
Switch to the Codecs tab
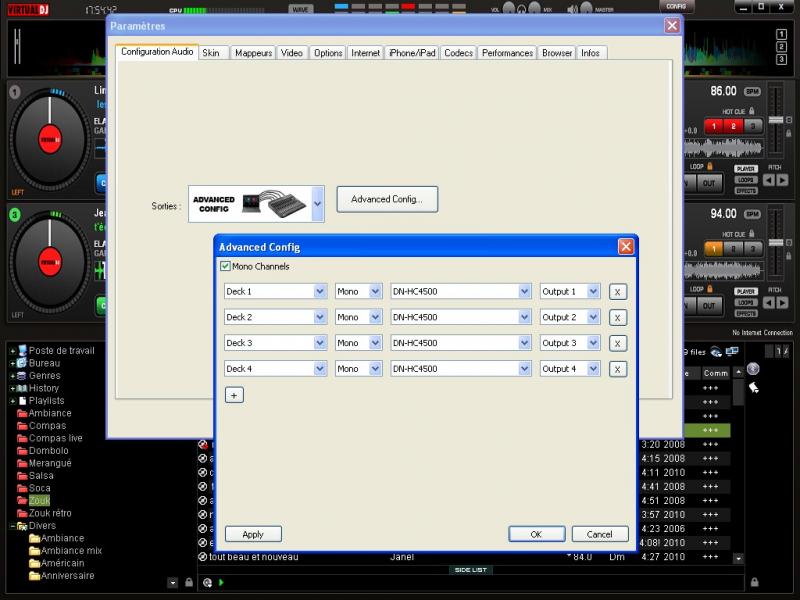pyautogui.click(x=458, y=53)
